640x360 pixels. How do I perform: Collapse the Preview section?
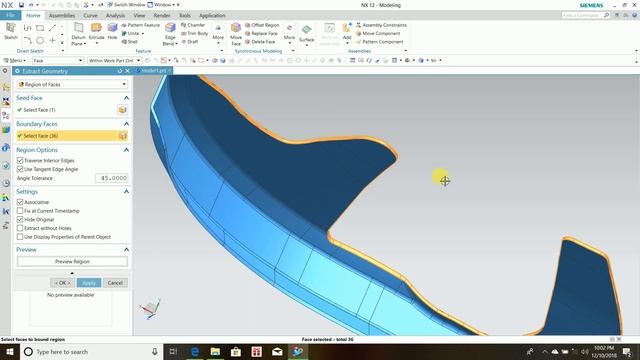coord(126,249)
